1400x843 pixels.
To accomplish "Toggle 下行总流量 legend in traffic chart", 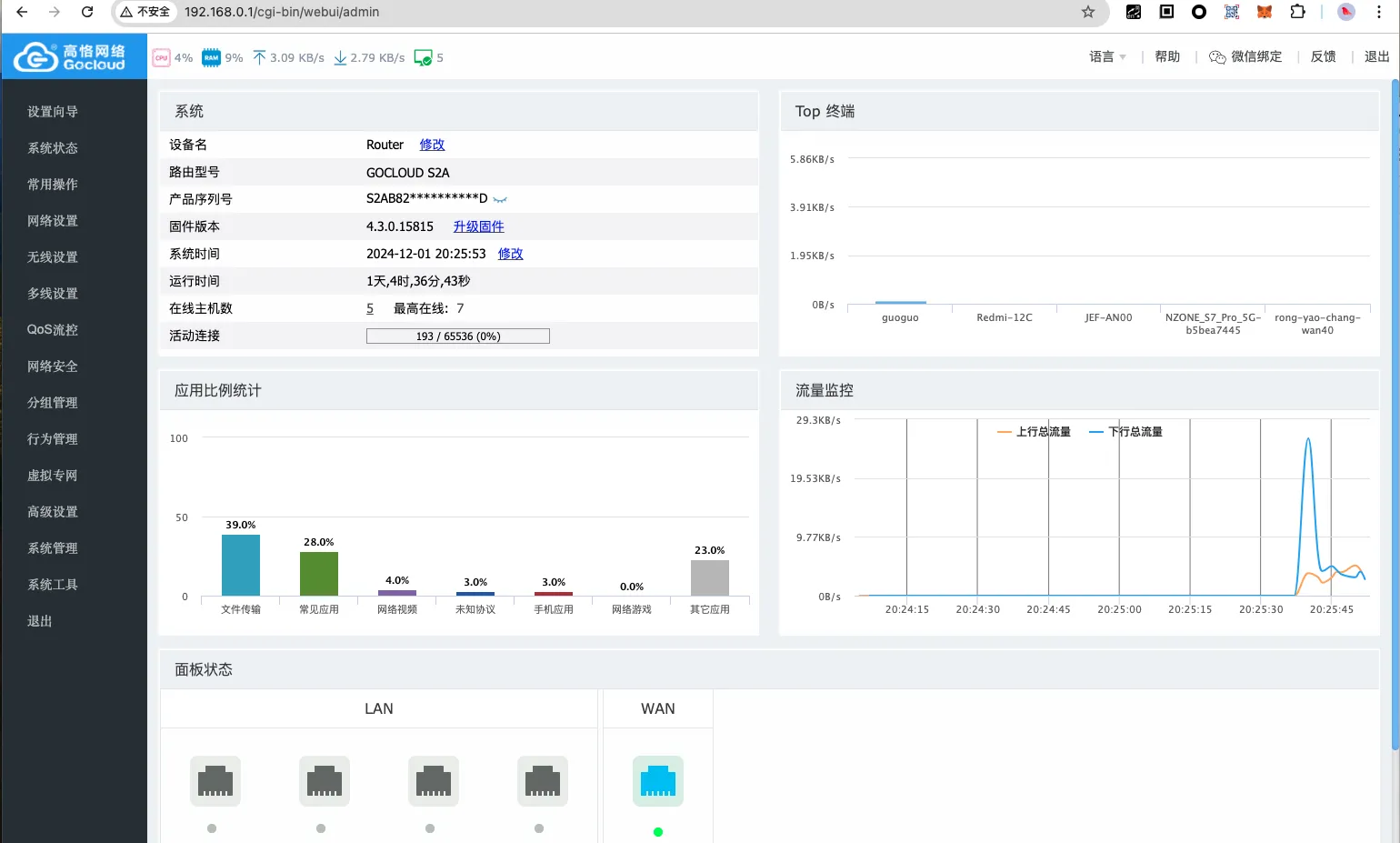I will point(1126,432).
